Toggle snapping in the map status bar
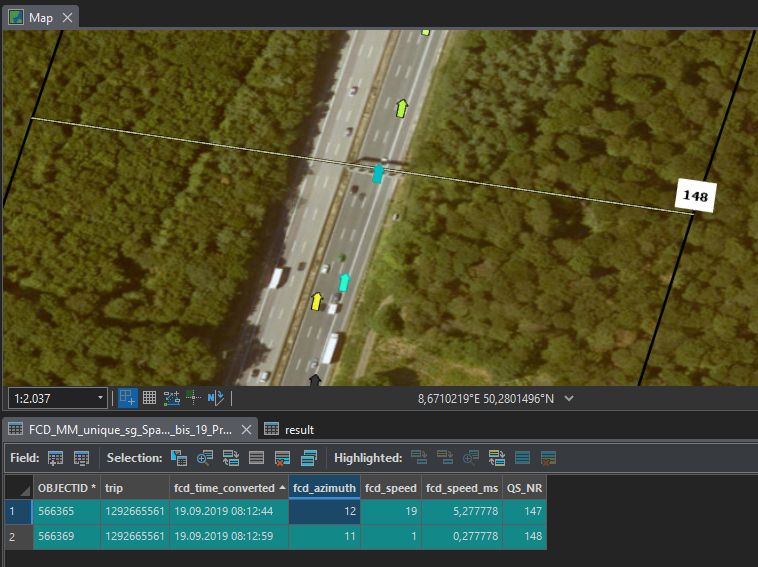The height and width of the screenshot is (567, 758). [127, 398]
